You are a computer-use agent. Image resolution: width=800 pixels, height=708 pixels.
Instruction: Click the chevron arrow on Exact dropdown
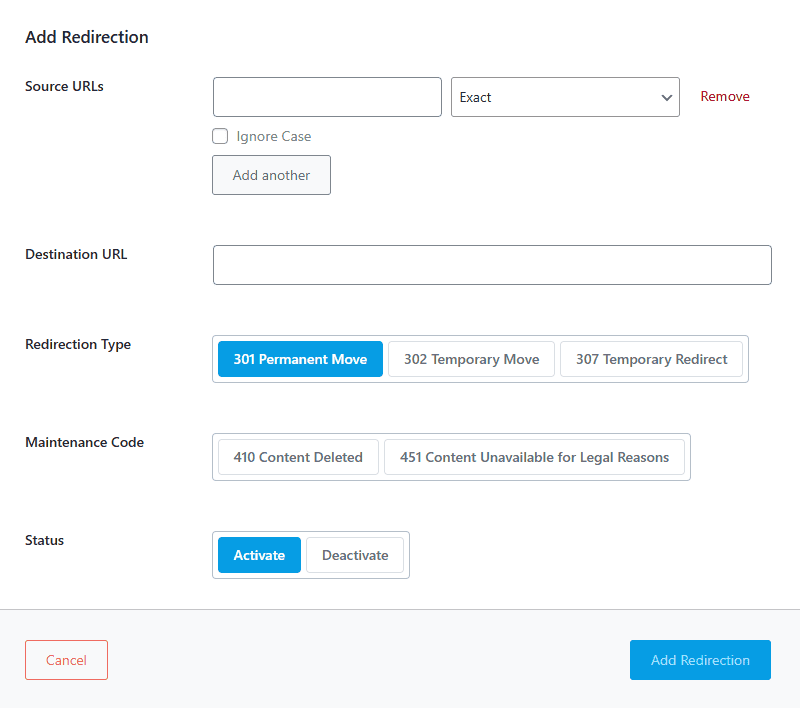pyautogui.click(x=666, y=98)
